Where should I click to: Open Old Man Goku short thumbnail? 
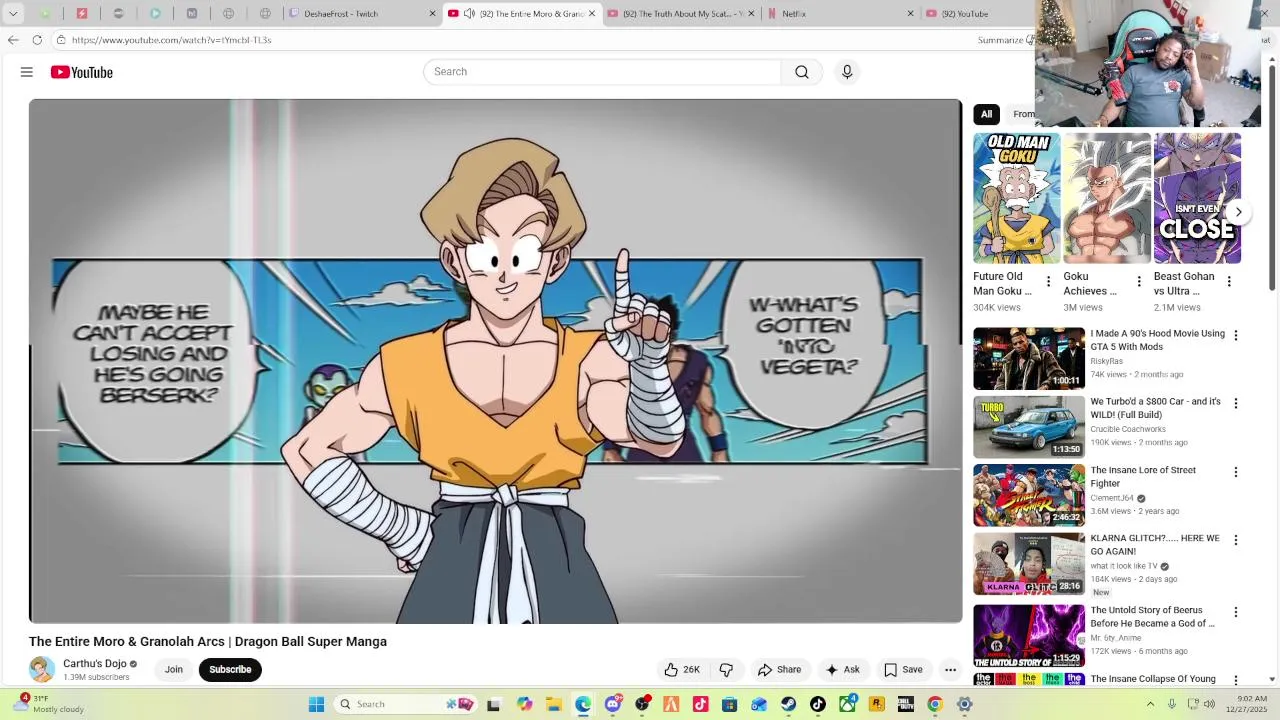pos(1017,198)
